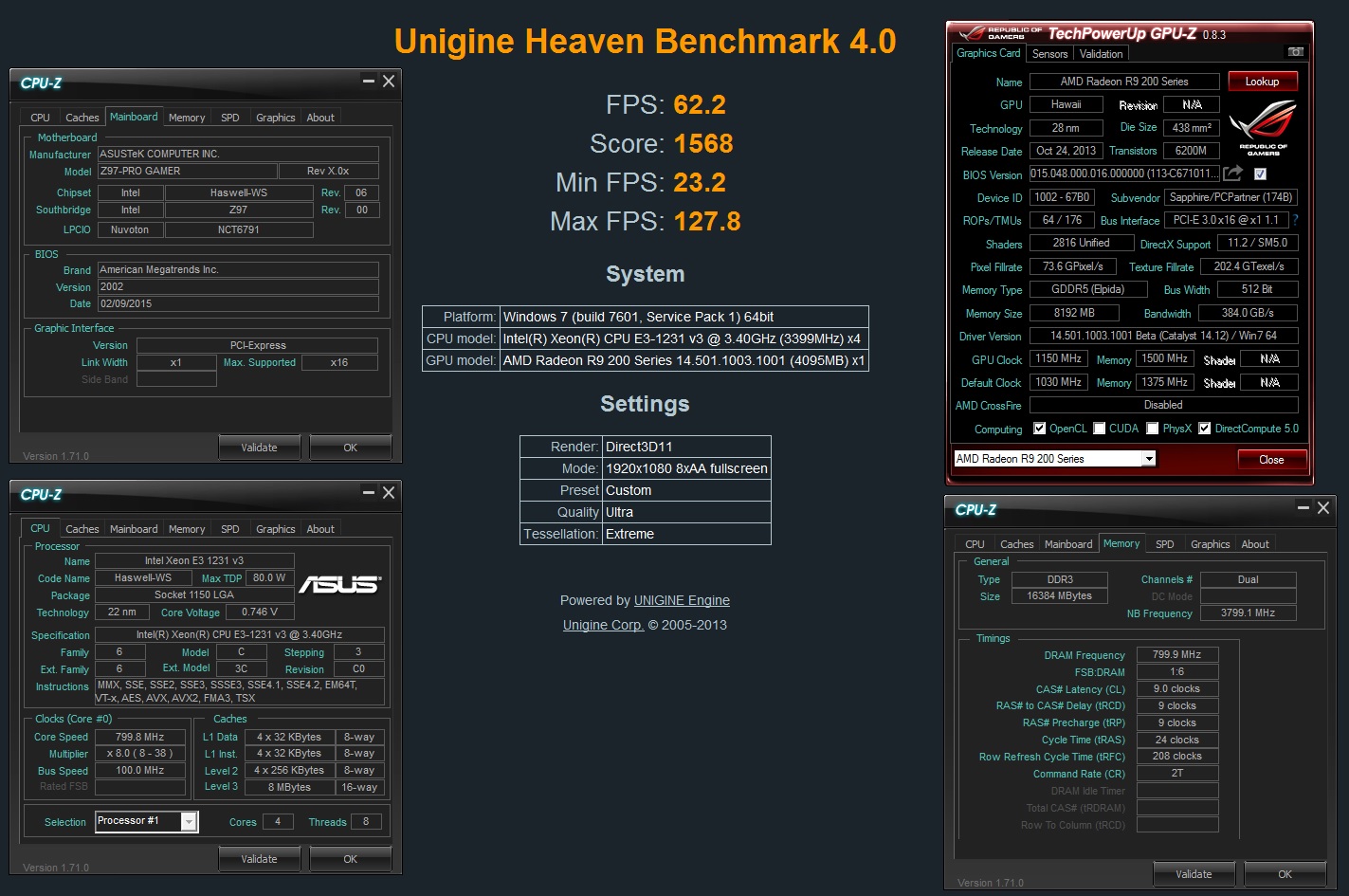Click the Z97-PRO GAMER model value
This screenshot has height=896, width=1349.
188,172
